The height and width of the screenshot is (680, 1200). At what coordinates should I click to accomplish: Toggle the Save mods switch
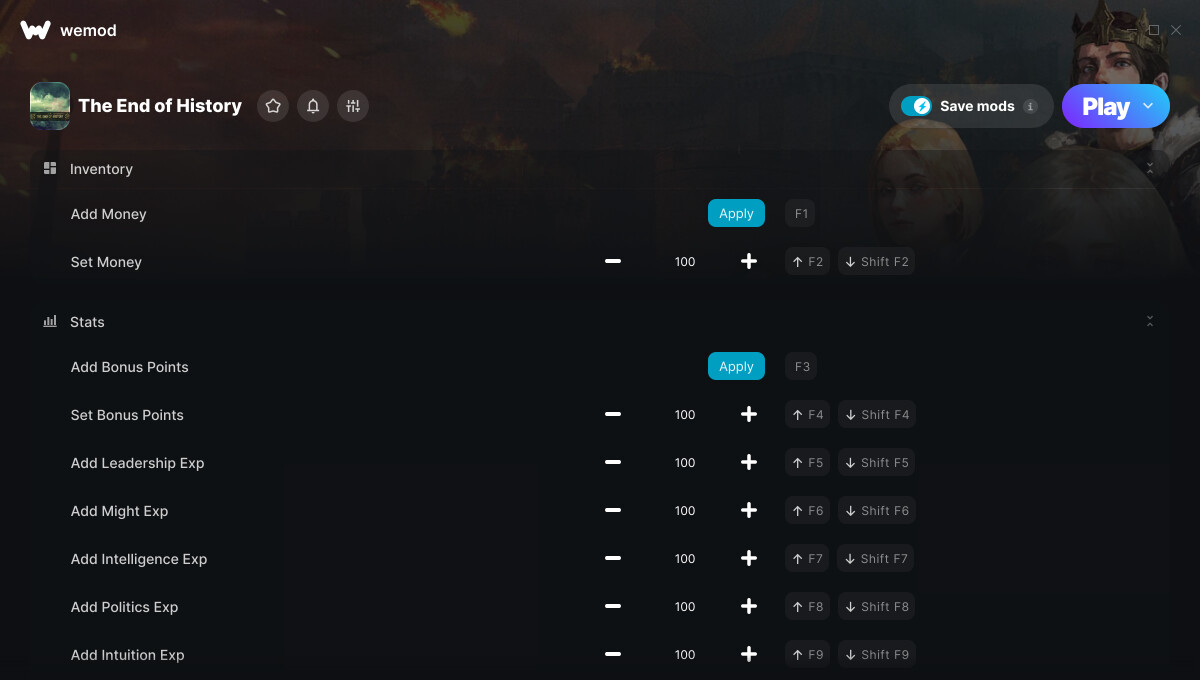click(916, 106)
